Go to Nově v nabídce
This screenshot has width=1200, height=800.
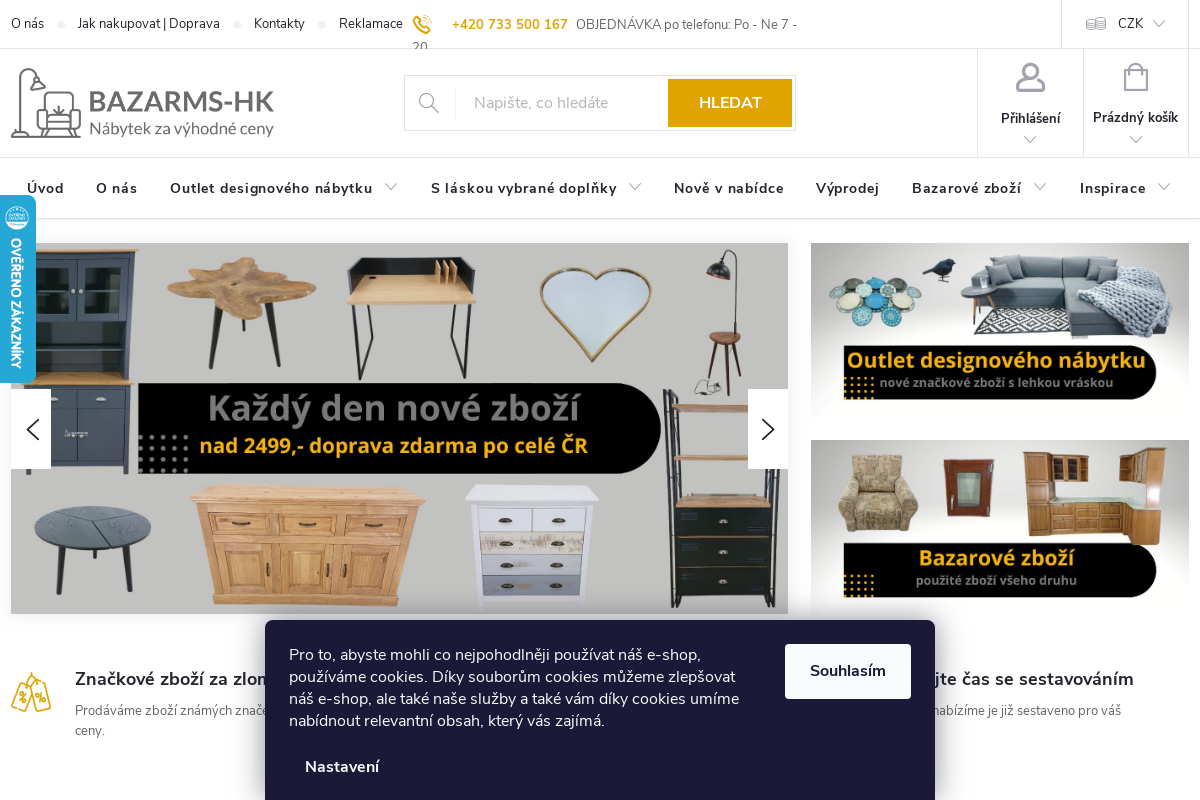[729, 188]
